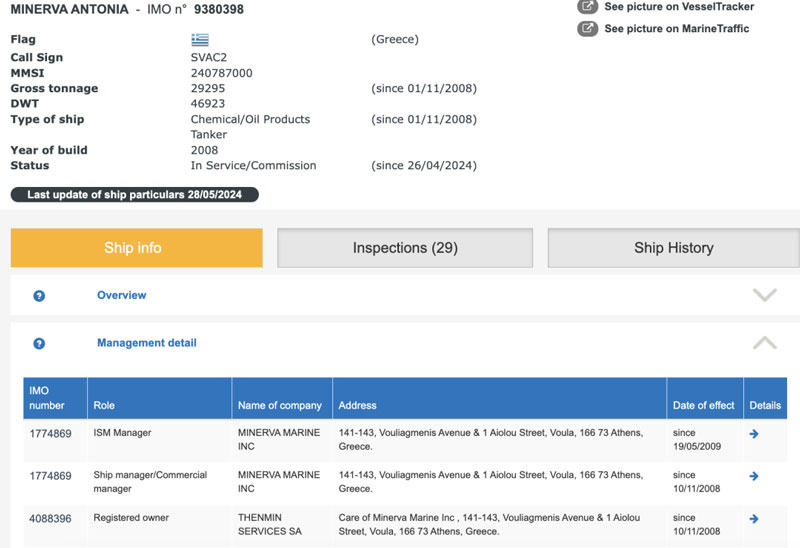Select 'Chemical/Oil Products Tanker' ship type

(x=251, y=127)
